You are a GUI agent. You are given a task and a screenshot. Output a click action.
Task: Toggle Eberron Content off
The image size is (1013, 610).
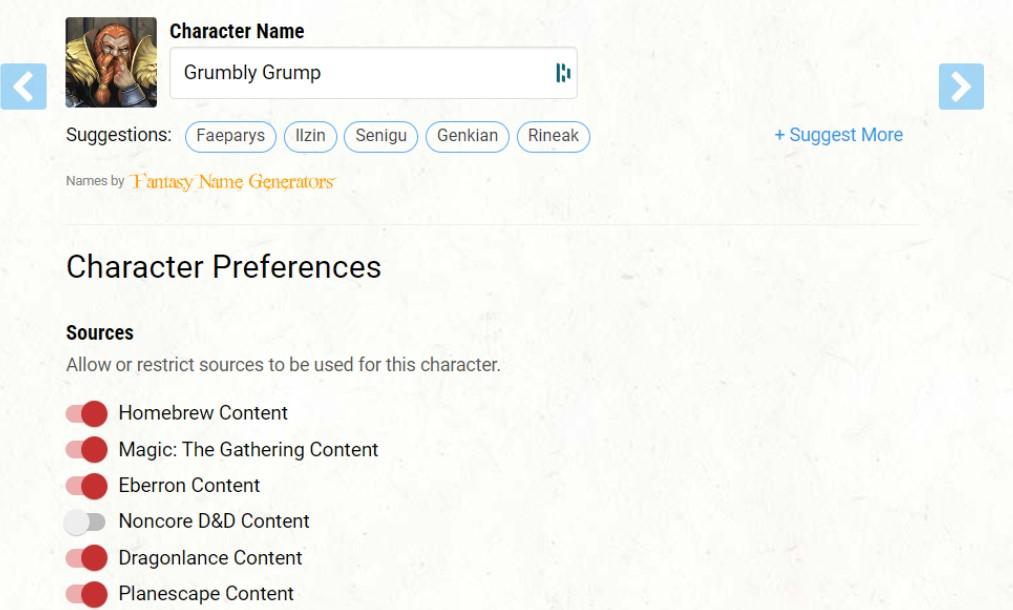pyautogui.click(x=86, y=486)
